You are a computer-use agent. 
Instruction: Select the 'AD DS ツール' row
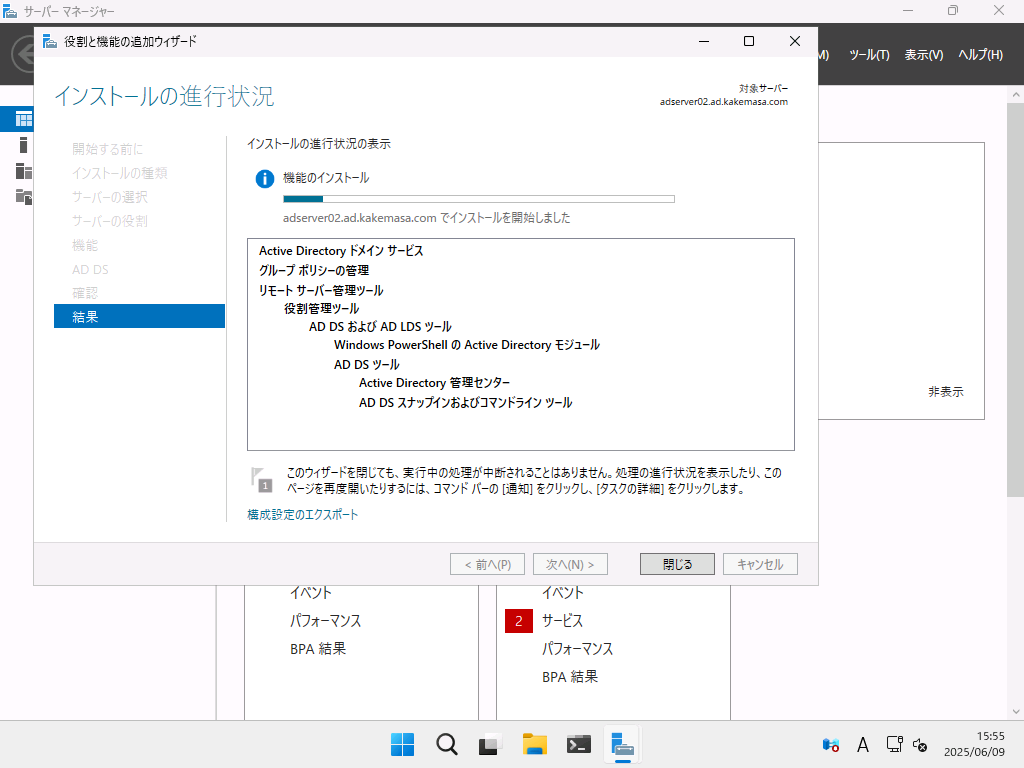tap(367, 364)
